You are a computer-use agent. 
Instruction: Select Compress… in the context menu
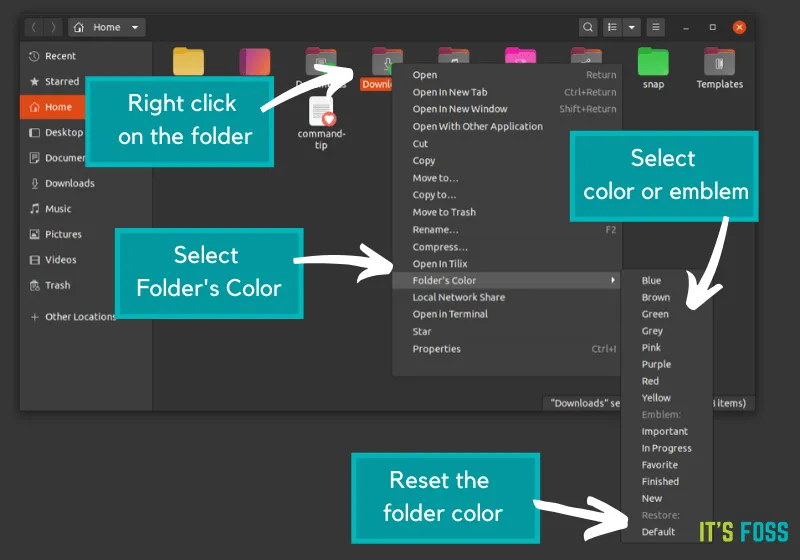[440, 247]
